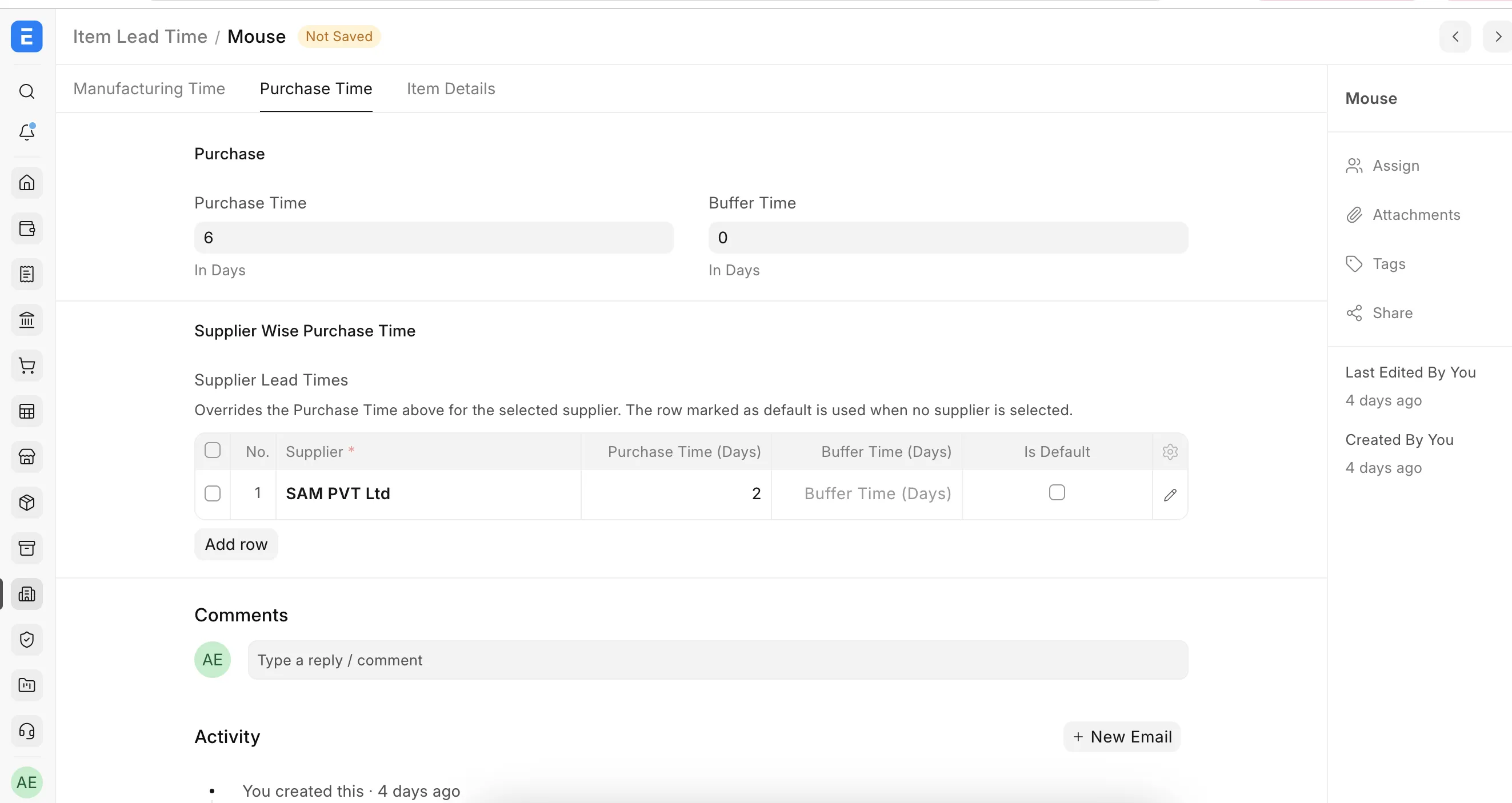This screenshot has height=803, width=1512.
Task: Open notifications bell icon
Action: click(x=27, y=131)
